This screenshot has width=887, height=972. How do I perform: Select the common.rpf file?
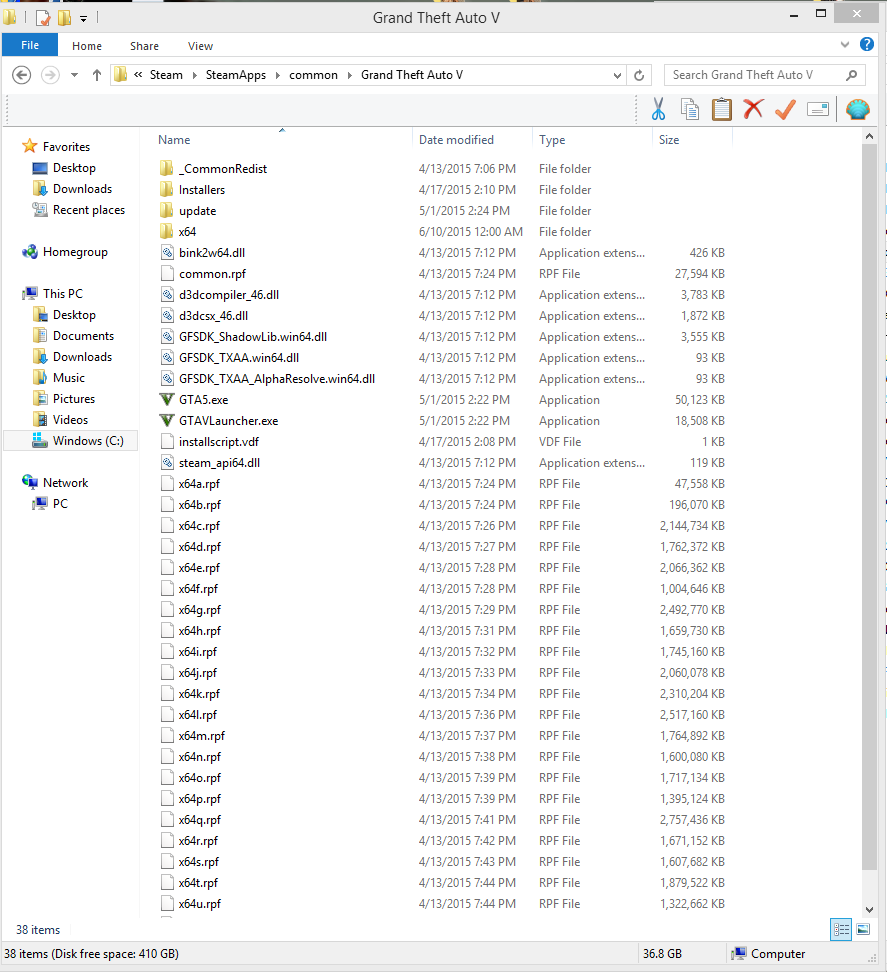(213, 273)
